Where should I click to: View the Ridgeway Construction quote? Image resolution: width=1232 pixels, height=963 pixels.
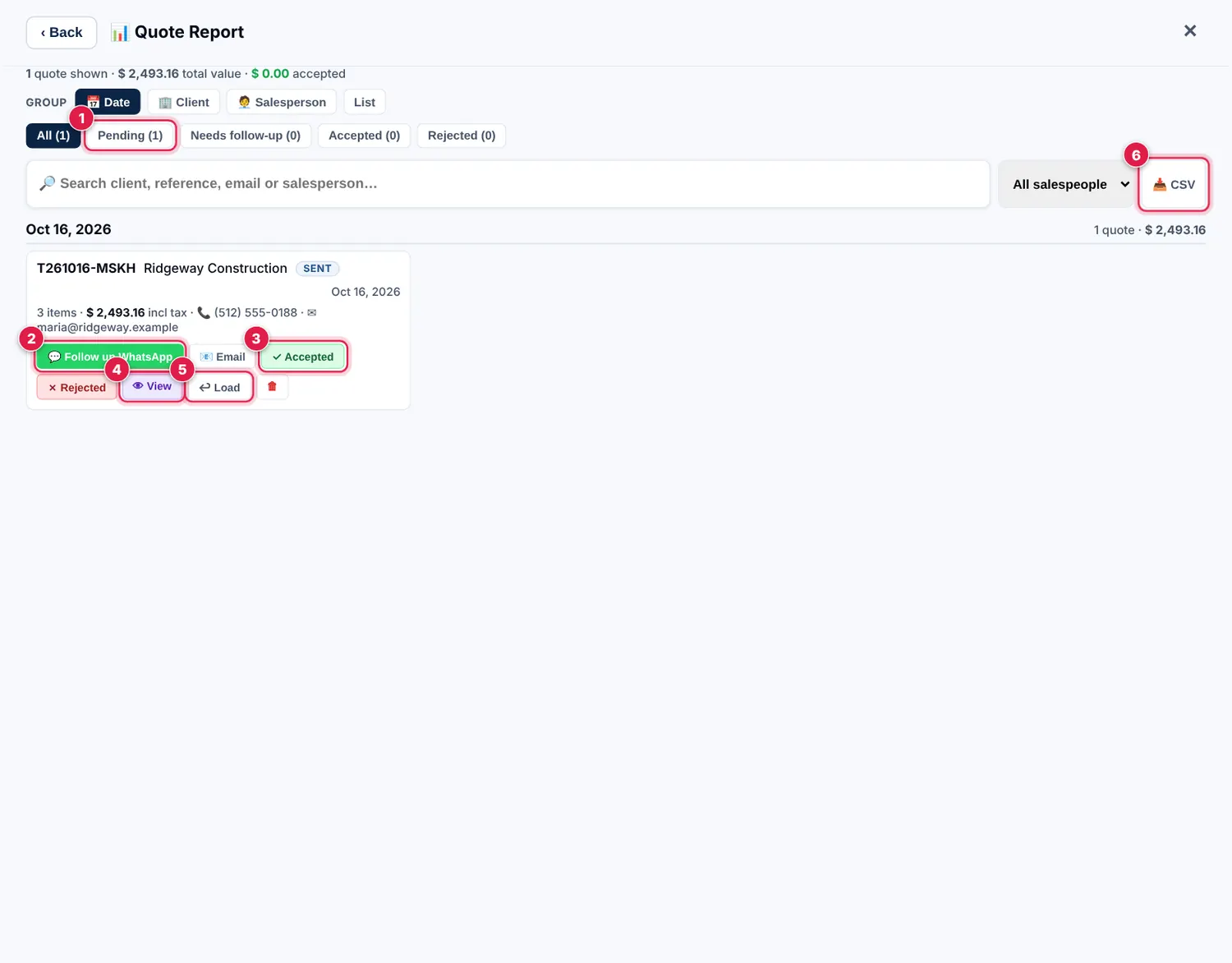152,386
